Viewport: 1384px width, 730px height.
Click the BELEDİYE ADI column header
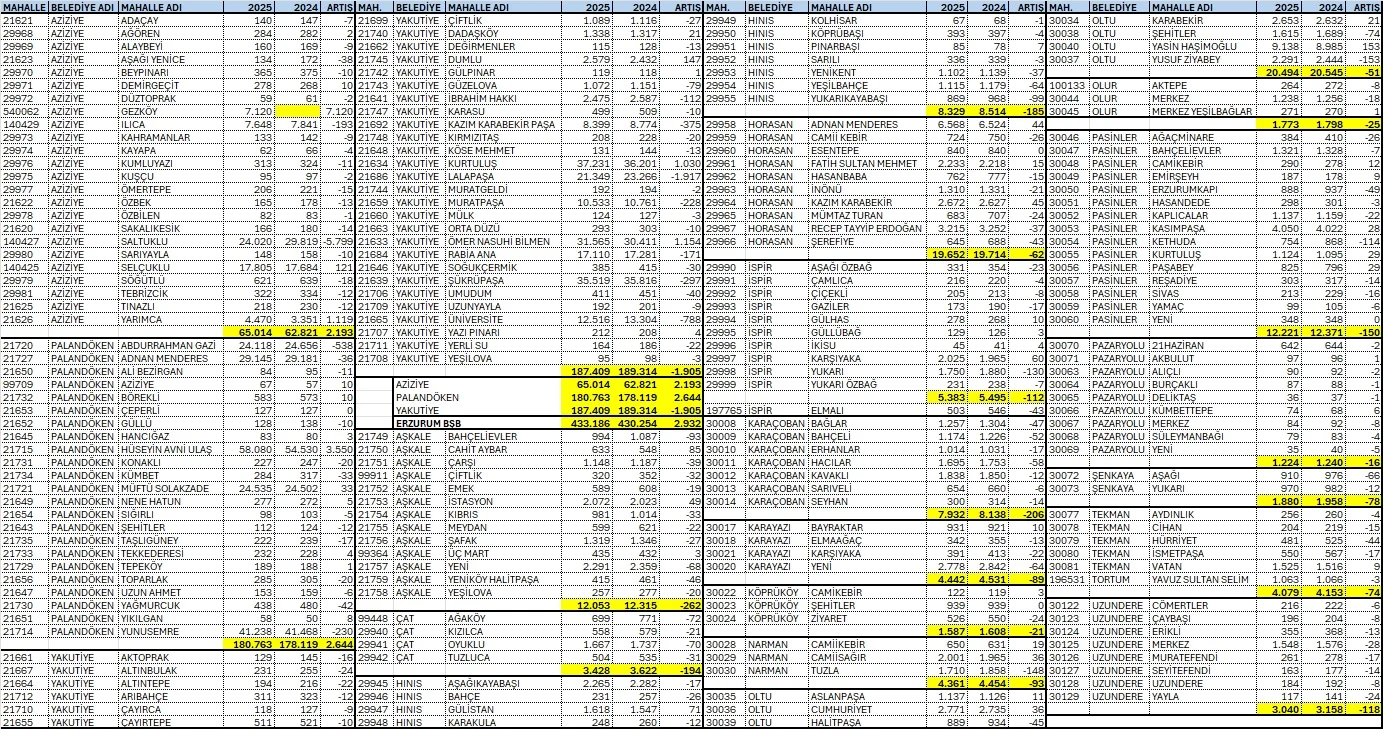coord(83,7)
